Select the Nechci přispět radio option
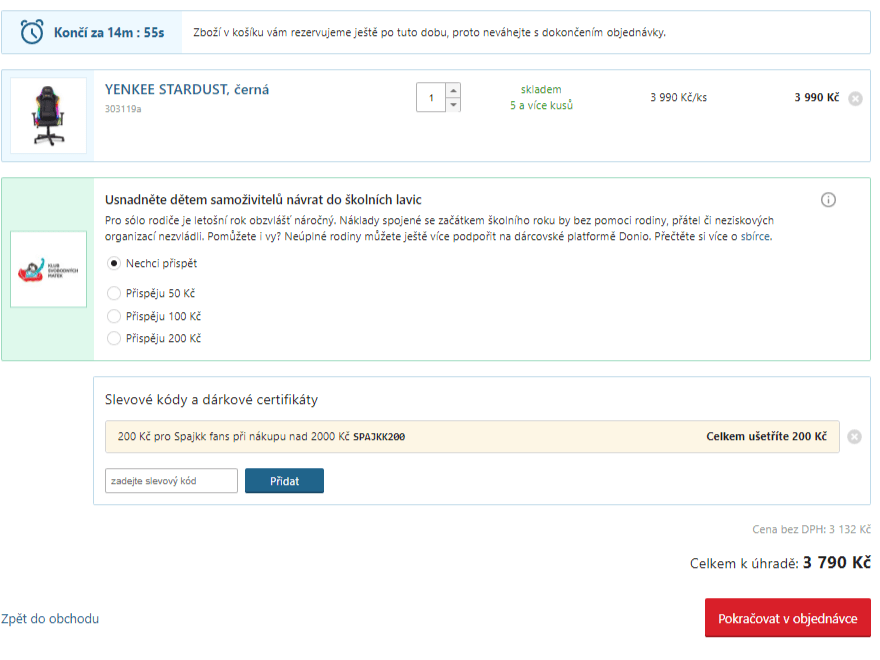 coord(114,263)
